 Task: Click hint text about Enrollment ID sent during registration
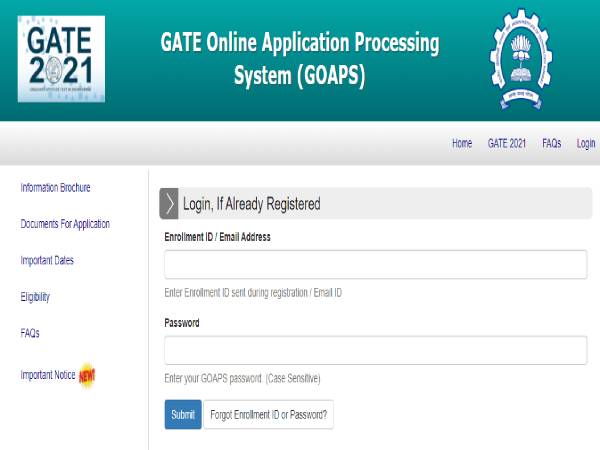(x=253, y=293)
